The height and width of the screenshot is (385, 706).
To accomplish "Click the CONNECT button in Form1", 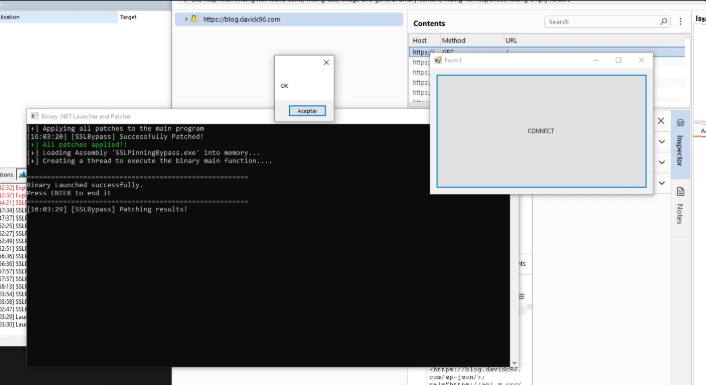I will coord(541,131).
